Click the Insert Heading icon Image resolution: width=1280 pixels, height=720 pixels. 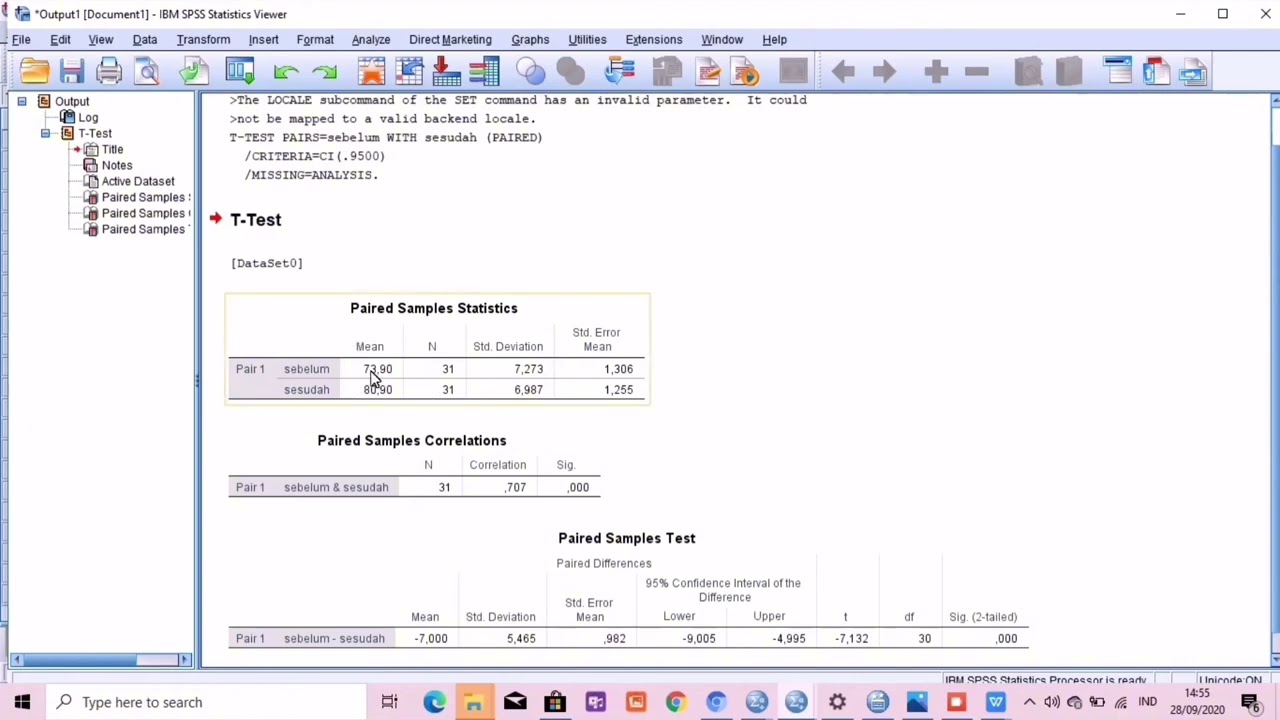click(1118, 71)
